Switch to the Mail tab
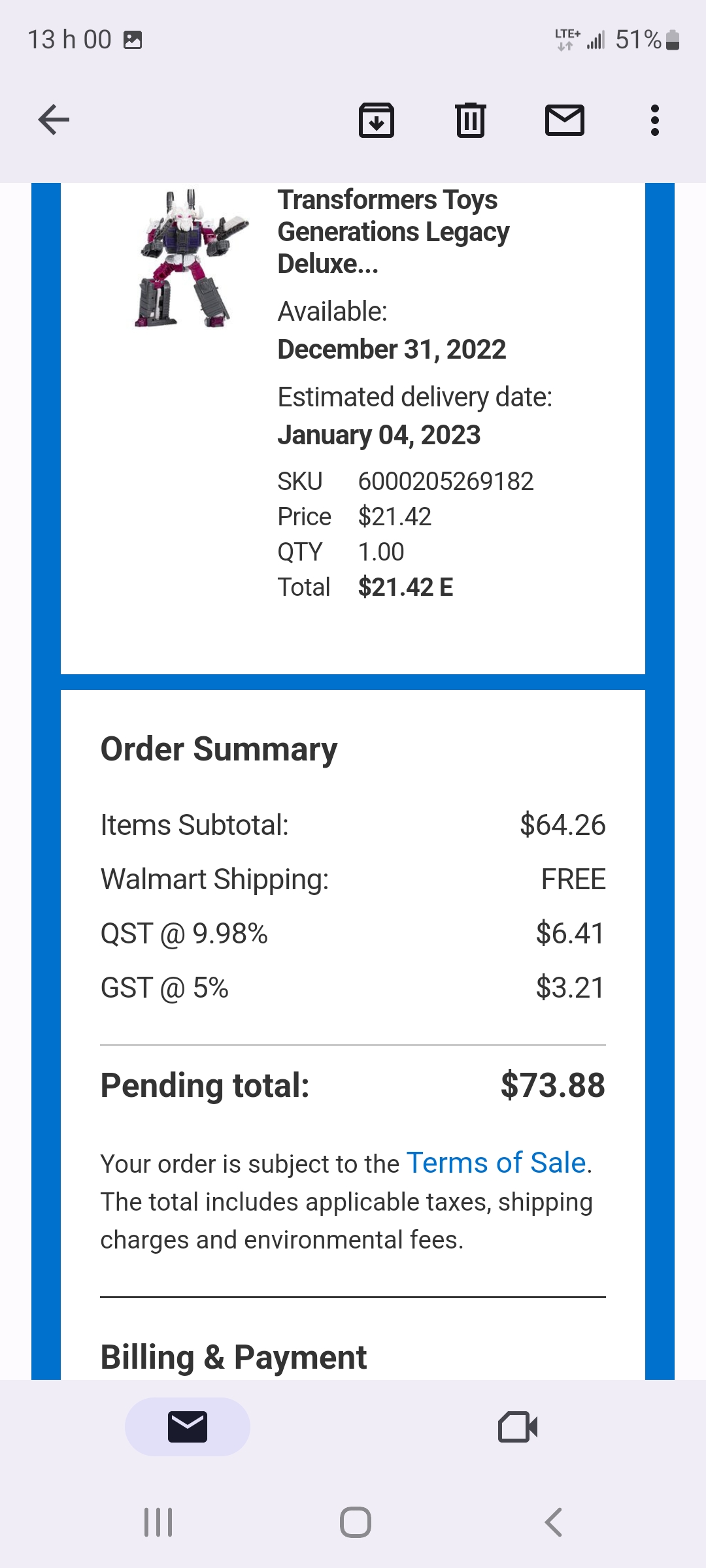Screen dimensions: 706x1568 [x=188, y=1426]
